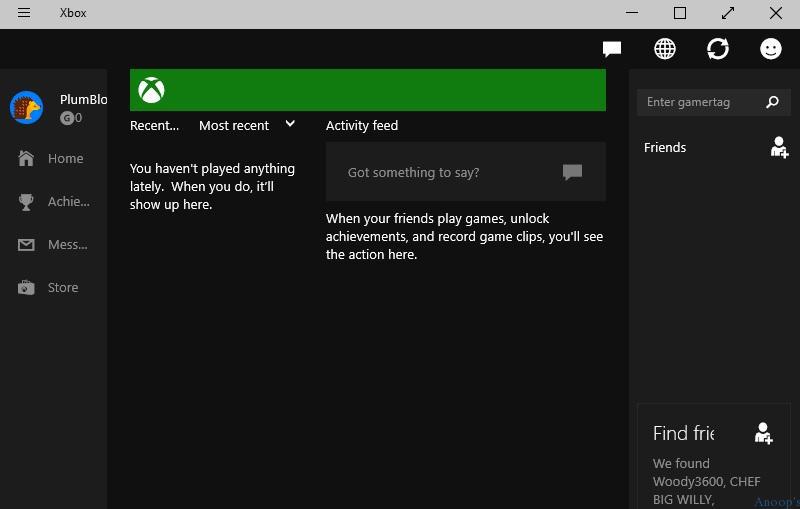The width and height of the screenshot is (800, 509).
Task: Expand the Most recent sort dropdown
Action: click(247, 125)
